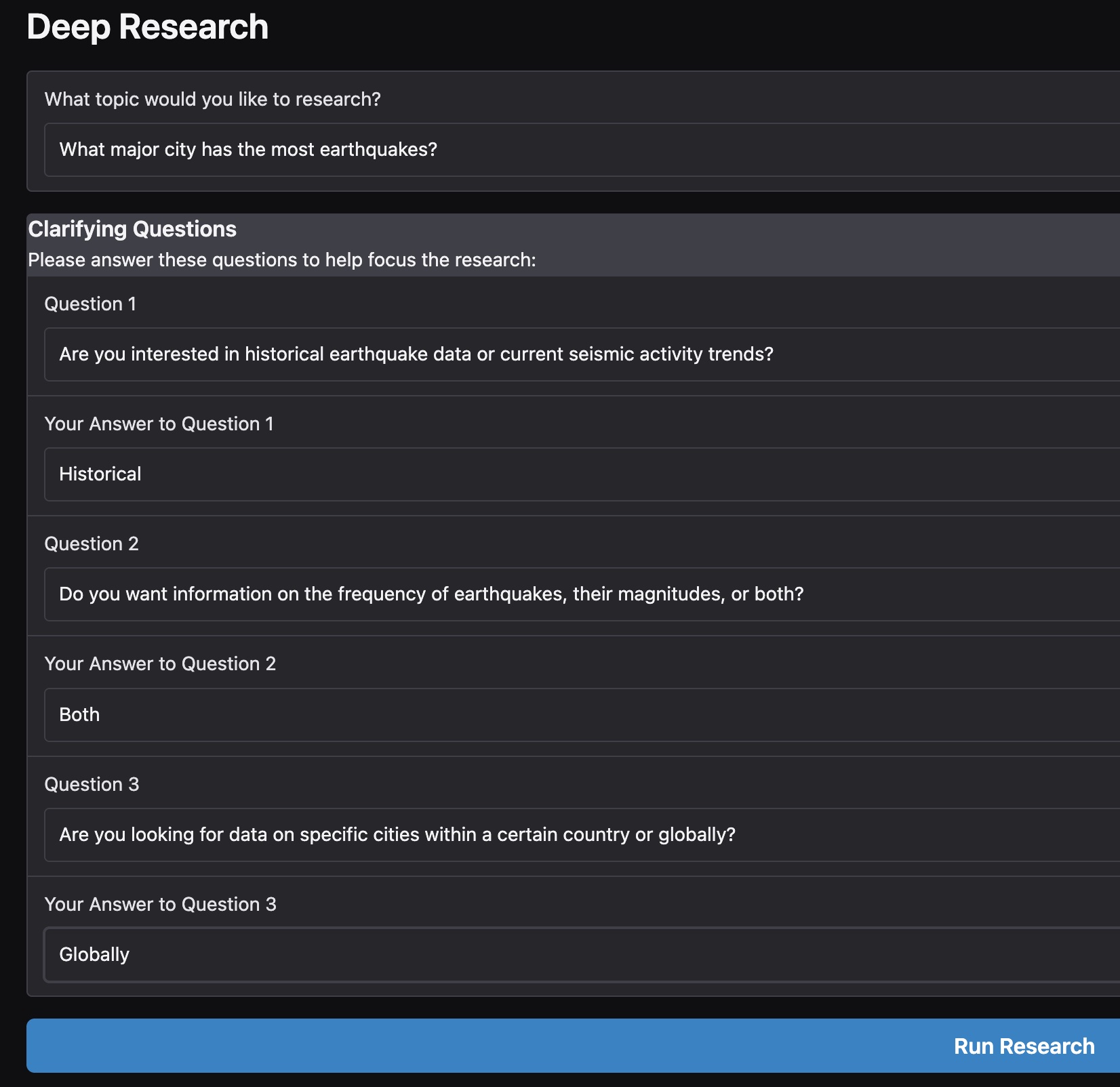Click the 'Your Answer to Question 3' label

pos(161,904)
